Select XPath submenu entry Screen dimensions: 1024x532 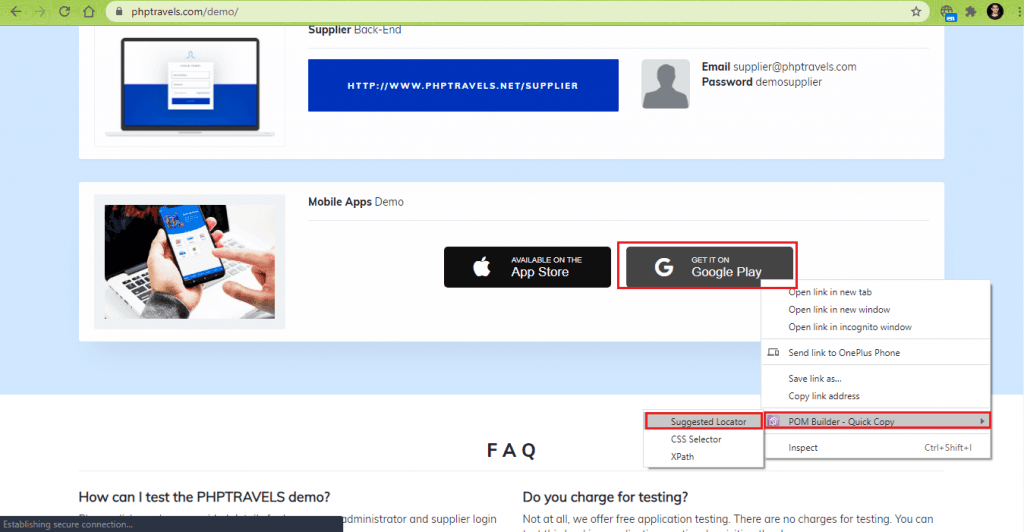pos(704,457)
